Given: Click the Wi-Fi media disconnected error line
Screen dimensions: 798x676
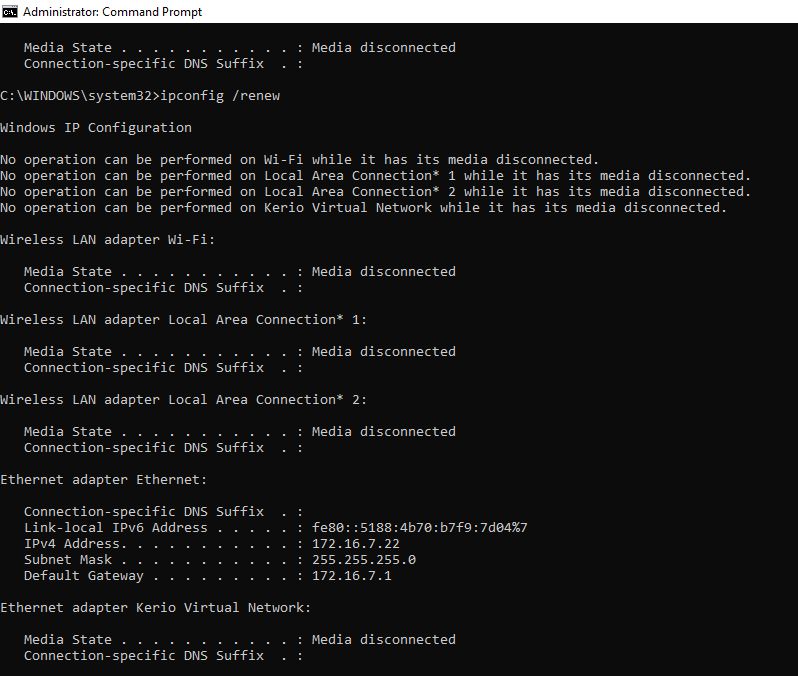Looking at the screenshot, I should [x=299, y=160].
